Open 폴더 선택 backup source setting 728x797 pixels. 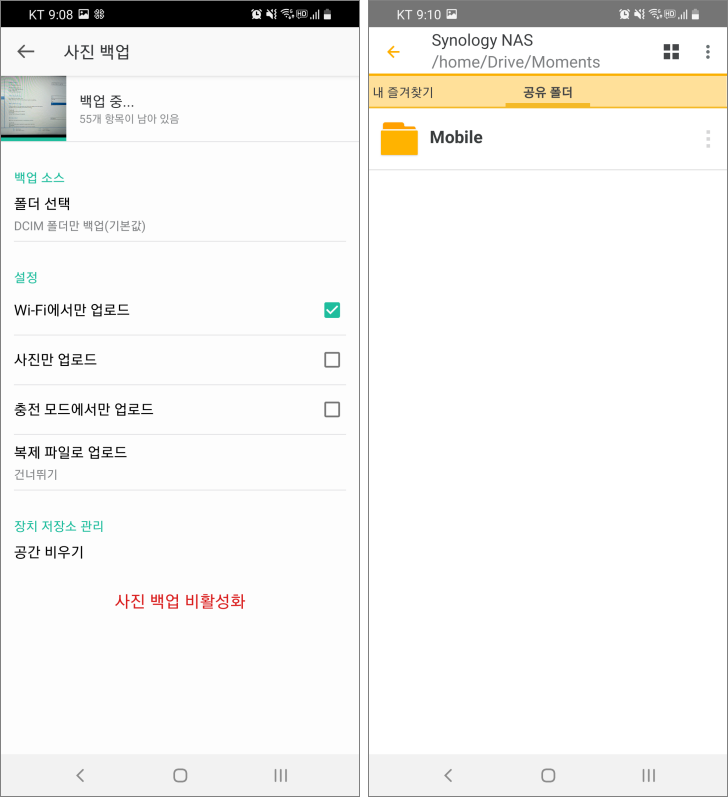180,214
